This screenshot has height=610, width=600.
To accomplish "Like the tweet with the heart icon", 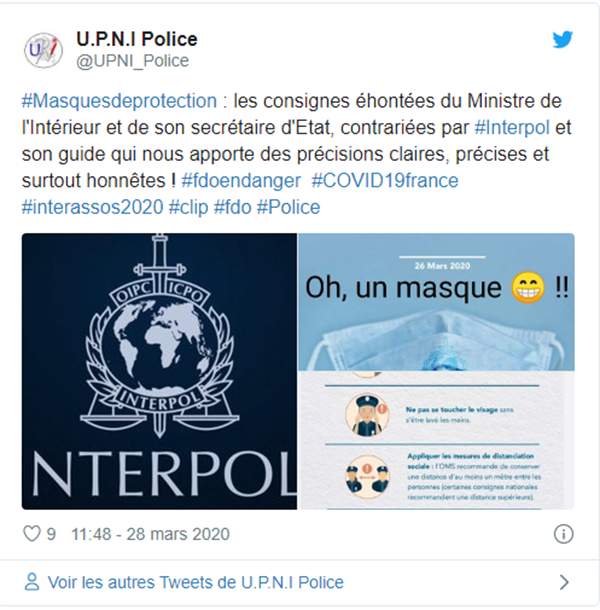I will coord(32,534).
